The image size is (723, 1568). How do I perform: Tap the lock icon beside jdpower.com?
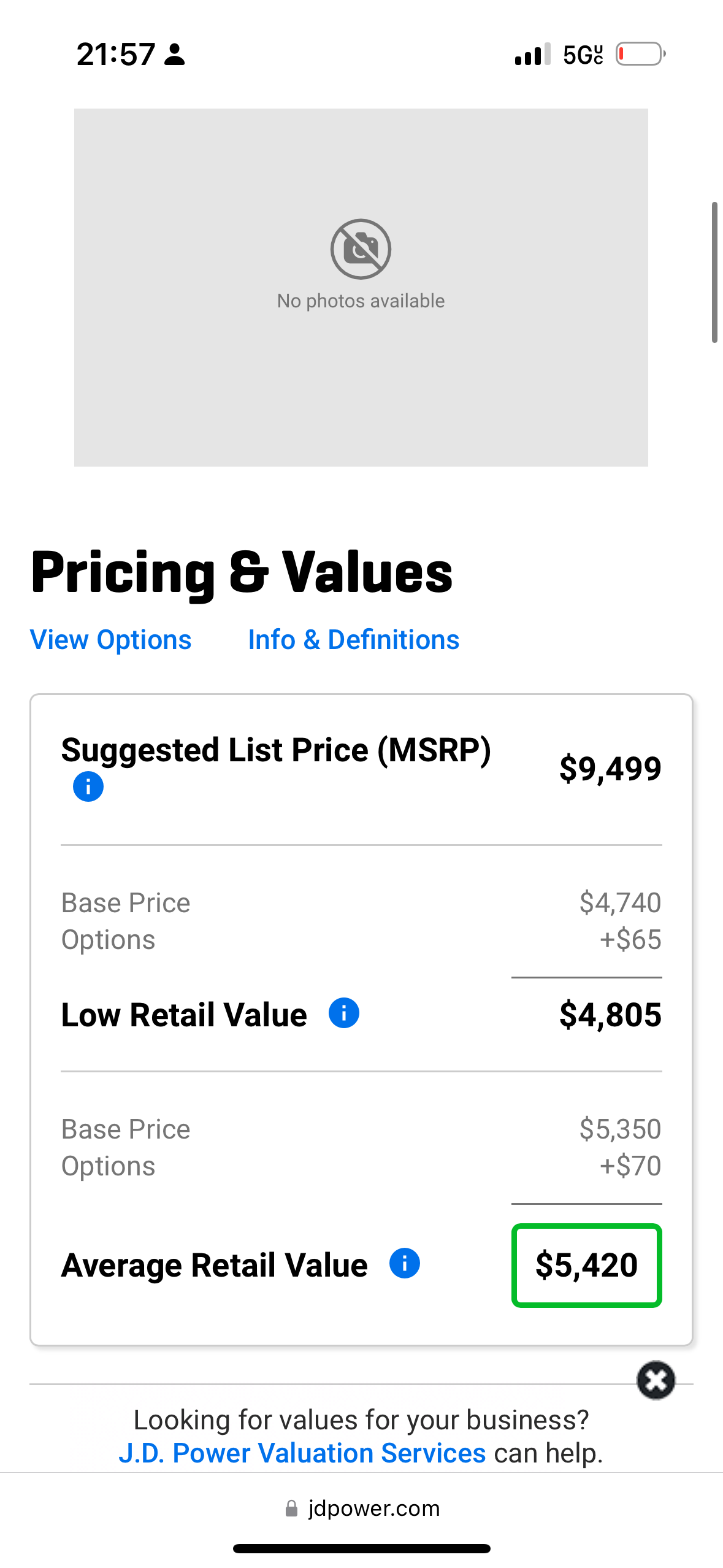tap(291, 1508)
